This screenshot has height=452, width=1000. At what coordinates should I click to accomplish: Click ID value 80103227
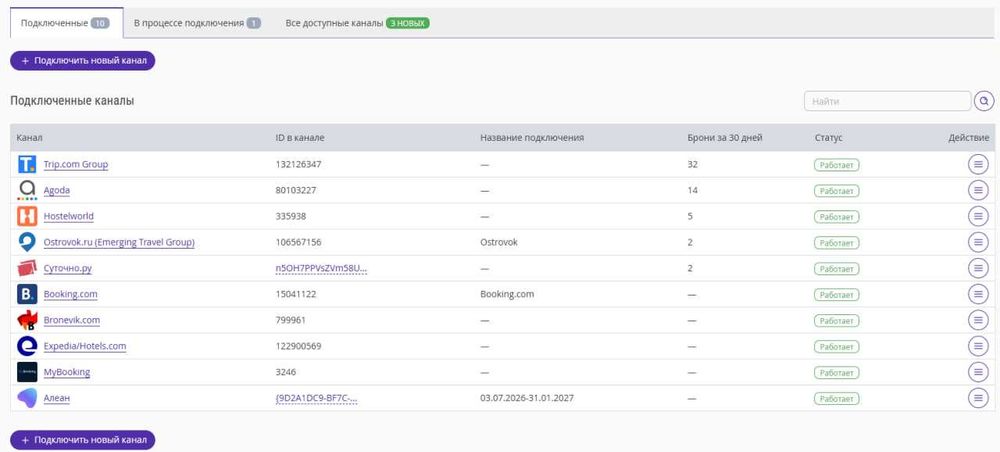click(296, 190)
